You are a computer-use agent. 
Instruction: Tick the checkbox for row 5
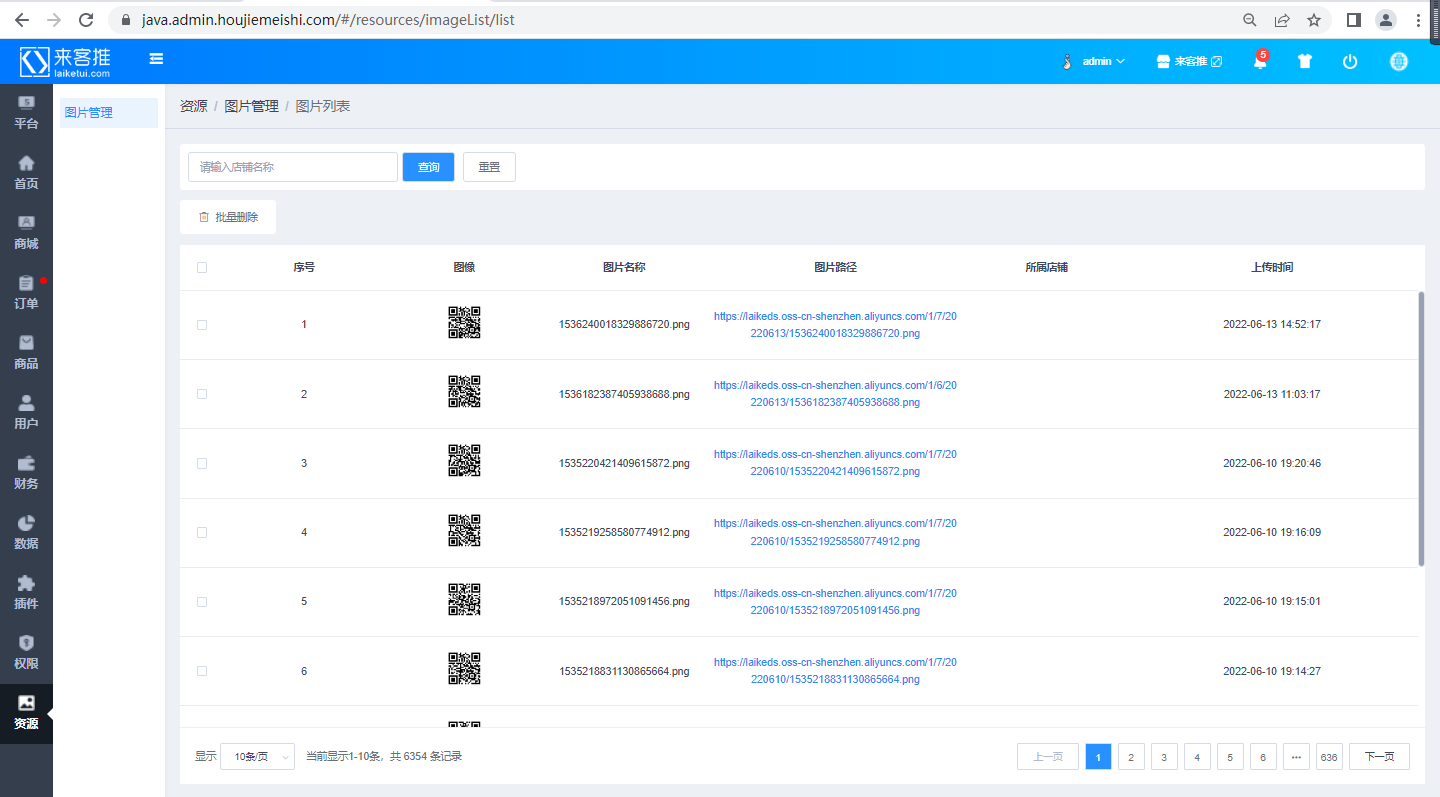coord(202,602)
